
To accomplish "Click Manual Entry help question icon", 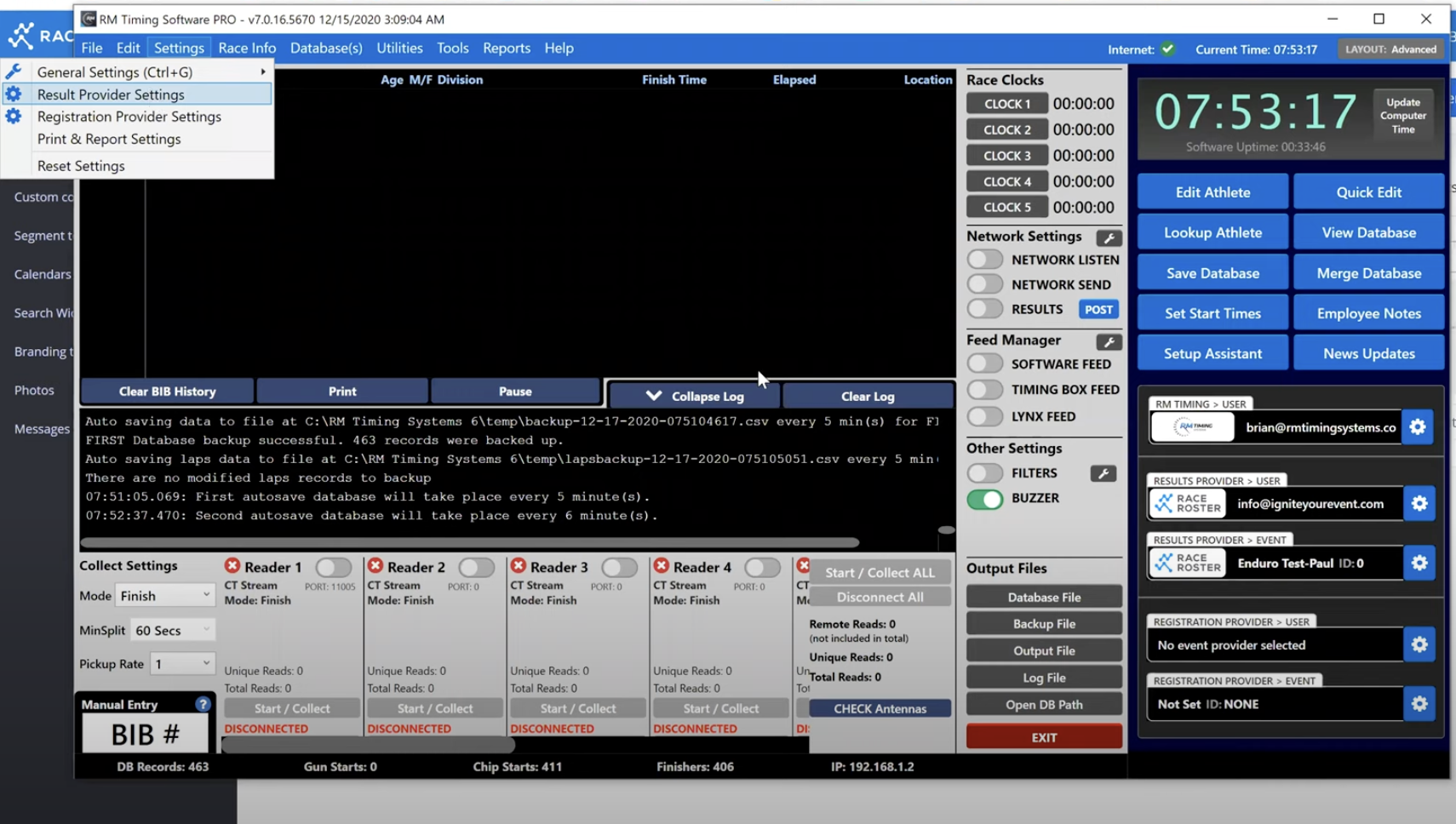I will [x=203, y=704].
